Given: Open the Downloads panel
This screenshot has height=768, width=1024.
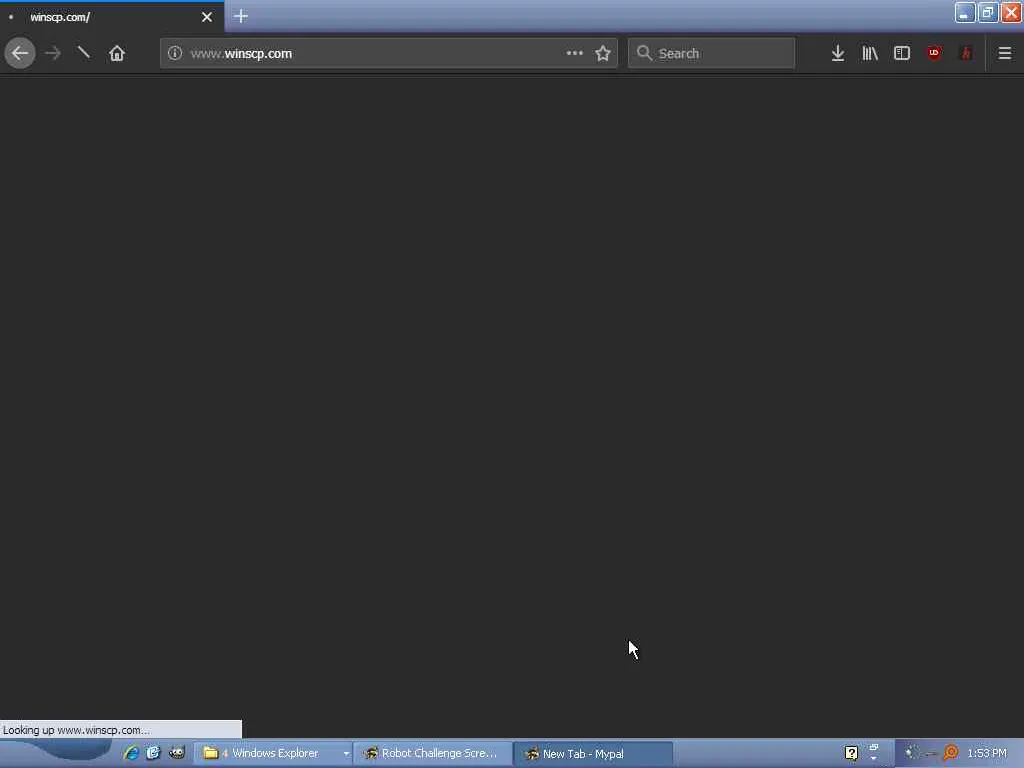Looking at the screenshot, I should (838, 53).
